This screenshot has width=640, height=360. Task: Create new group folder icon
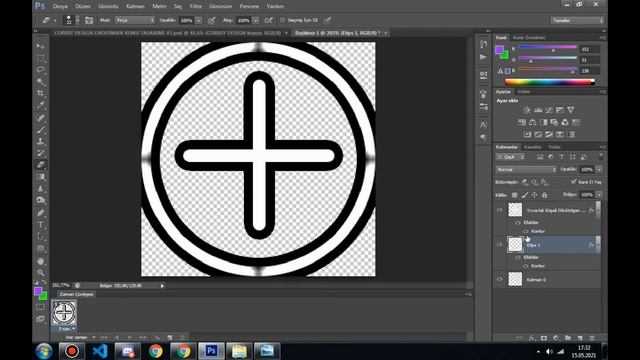click(x=568, y=338)
